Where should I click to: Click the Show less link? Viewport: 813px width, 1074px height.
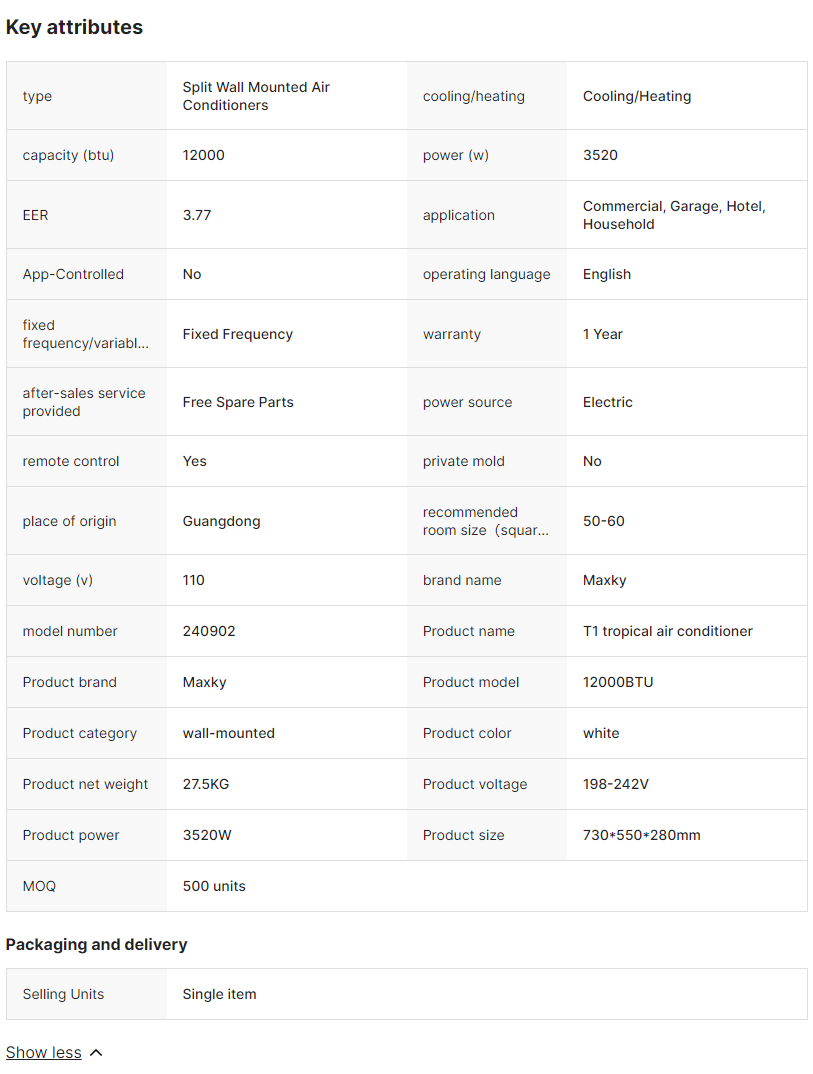(x=44, y=1052)
